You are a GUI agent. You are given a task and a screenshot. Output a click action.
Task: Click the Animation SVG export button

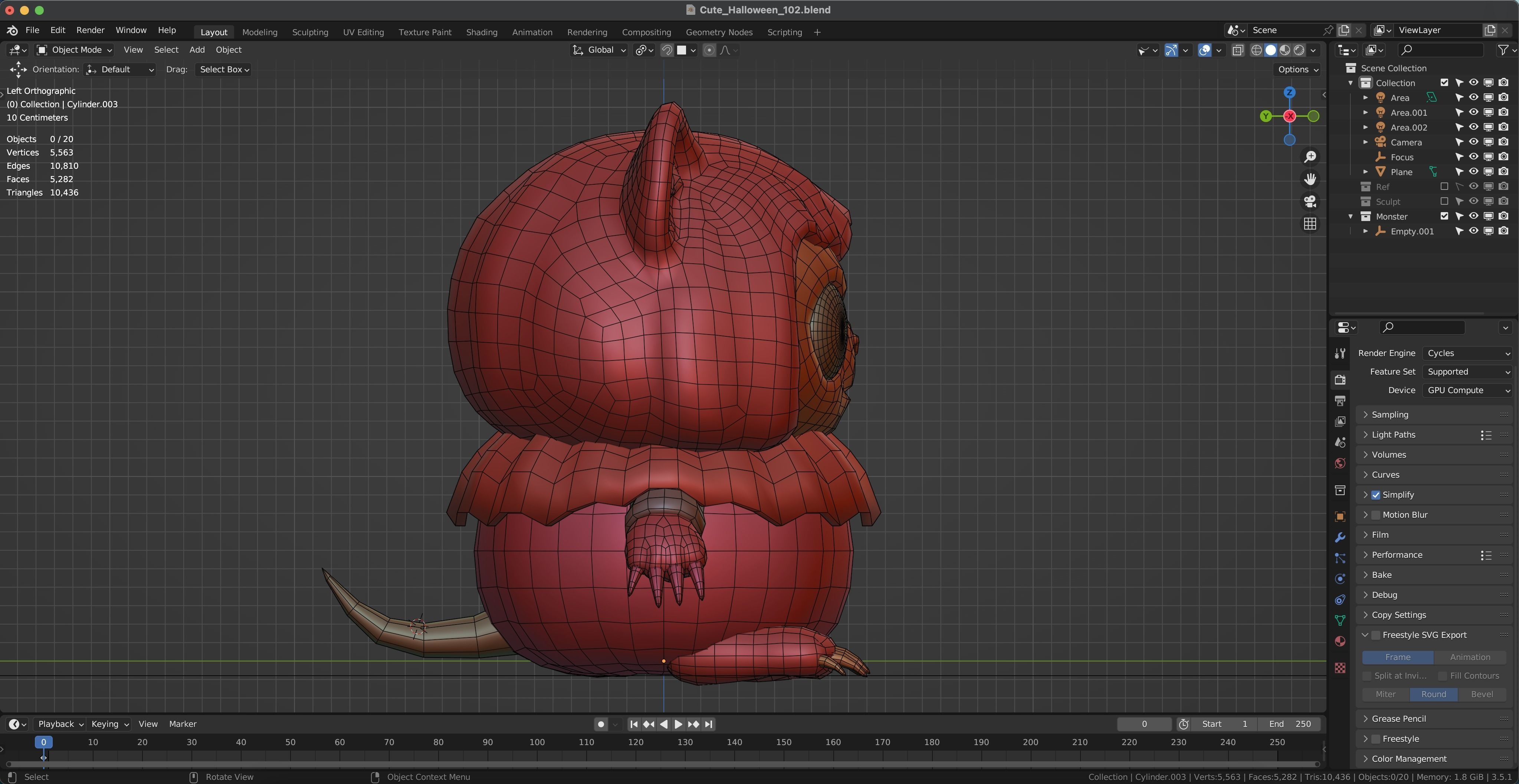tap(1469, 657)
